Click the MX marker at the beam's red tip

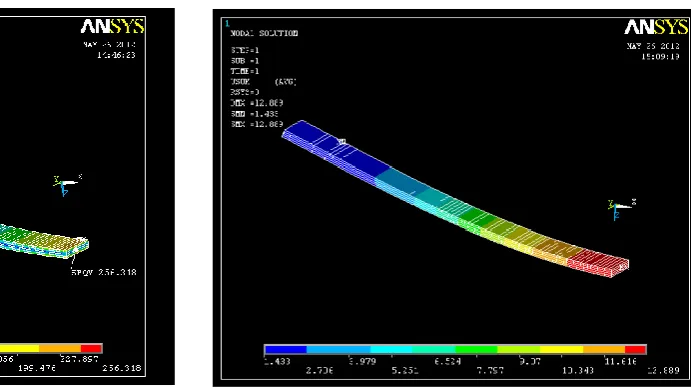click(624, 267)
